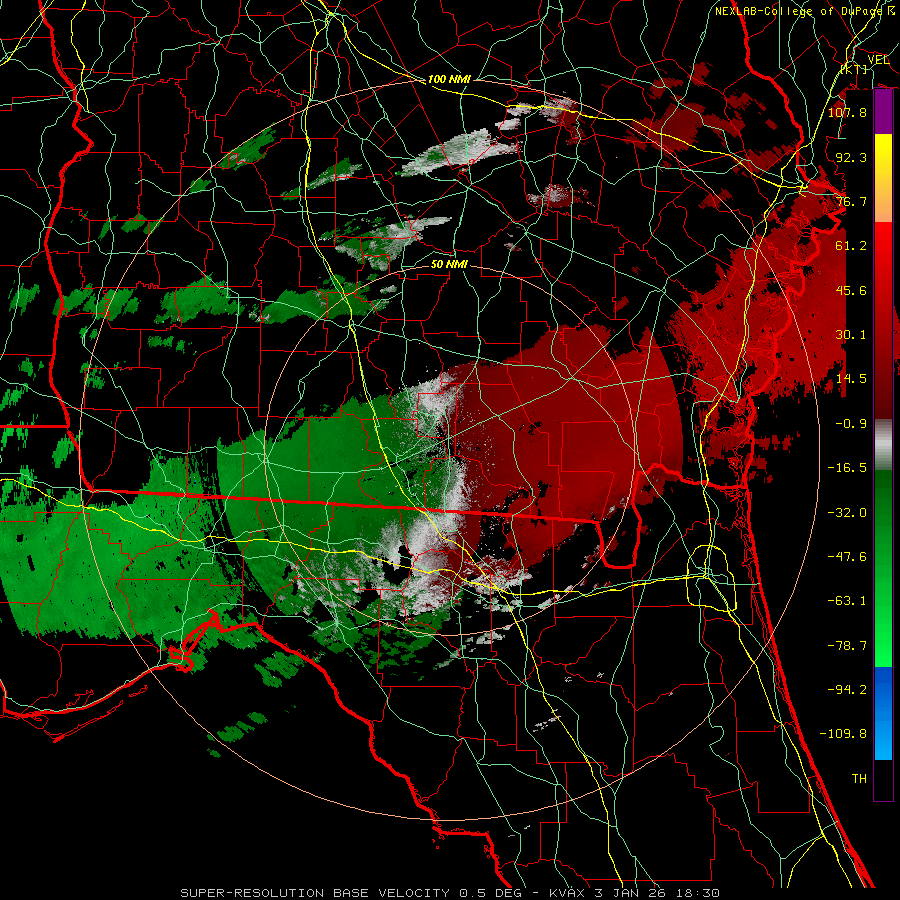
Task: Click the -109.8 value on velocity scale
Action: [843, 734]
